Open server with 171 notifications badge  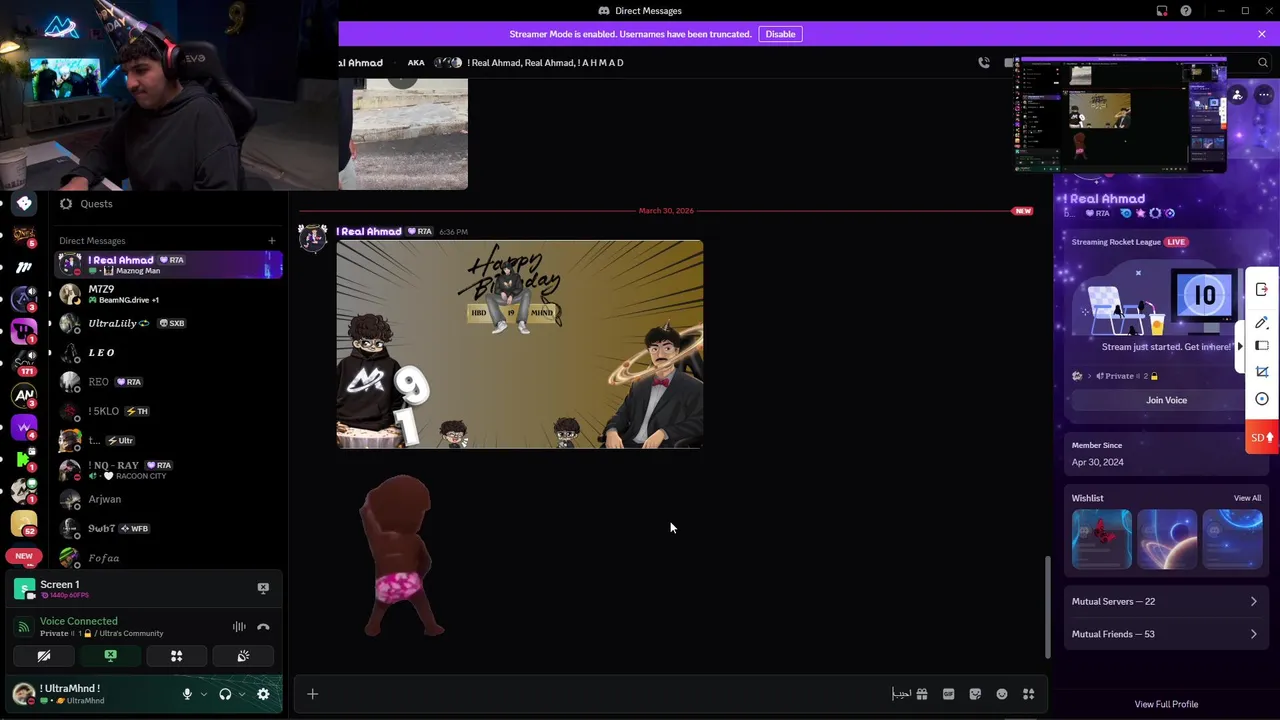pyautogui.click(x=24, y=360)
